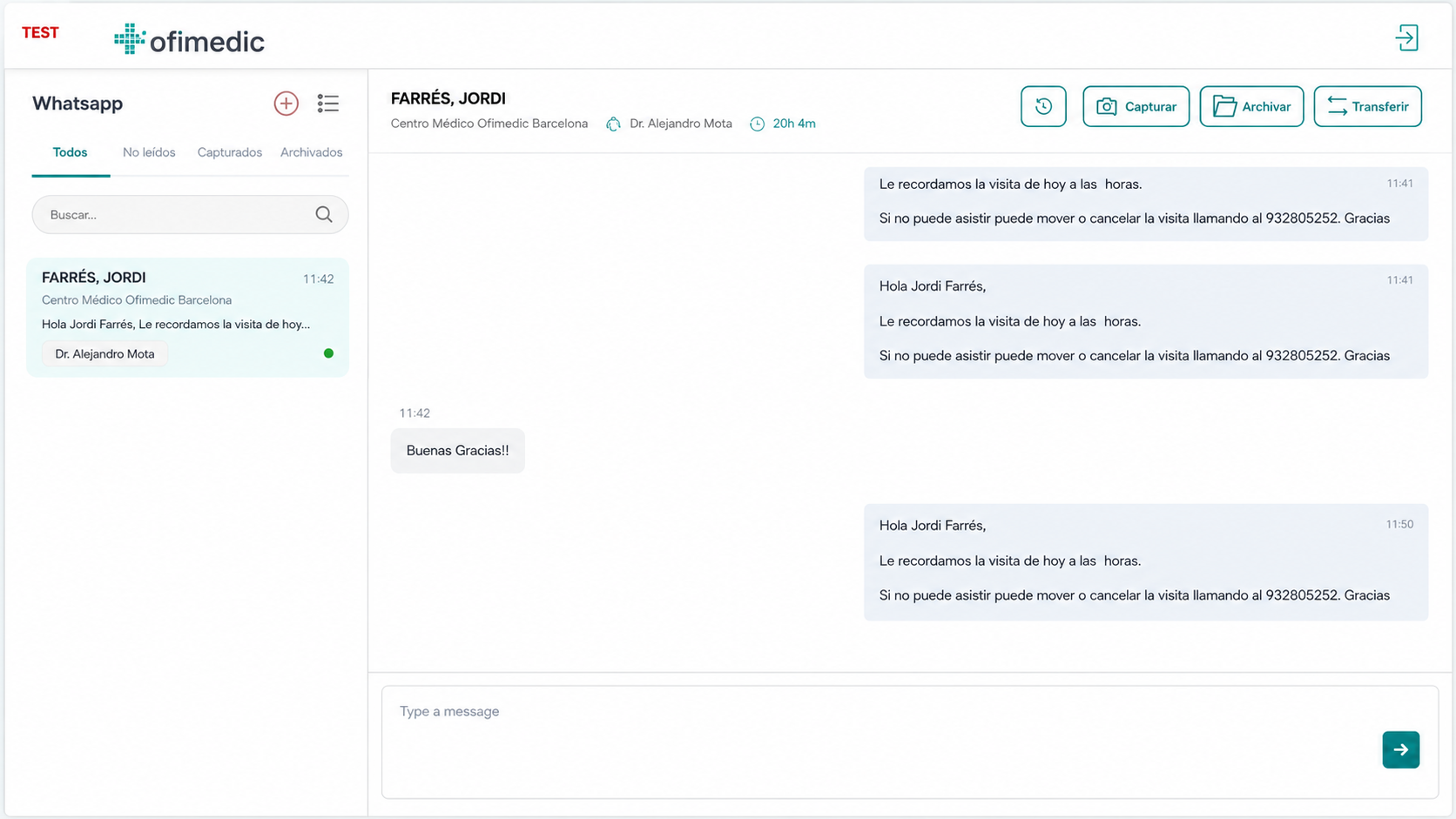The height and width of the screenshot is (819, 1456).
Task: Transfer the chat using Transferir
Action: pos(1367,106)
